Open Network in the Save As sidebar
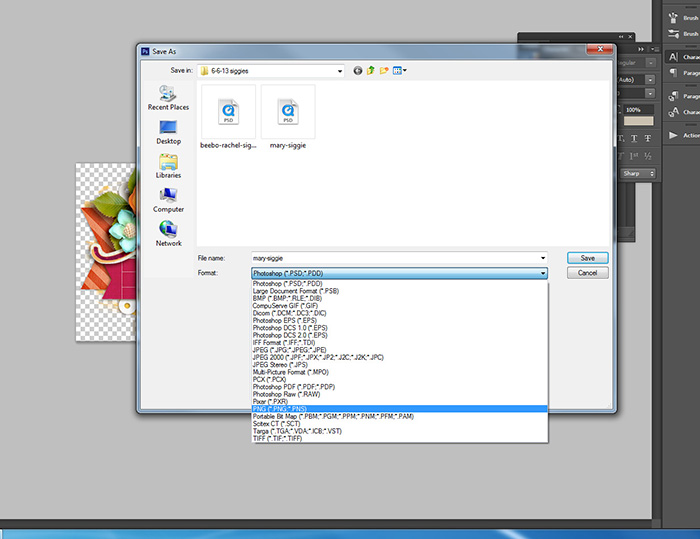700x539 pixels. (168, 234)
